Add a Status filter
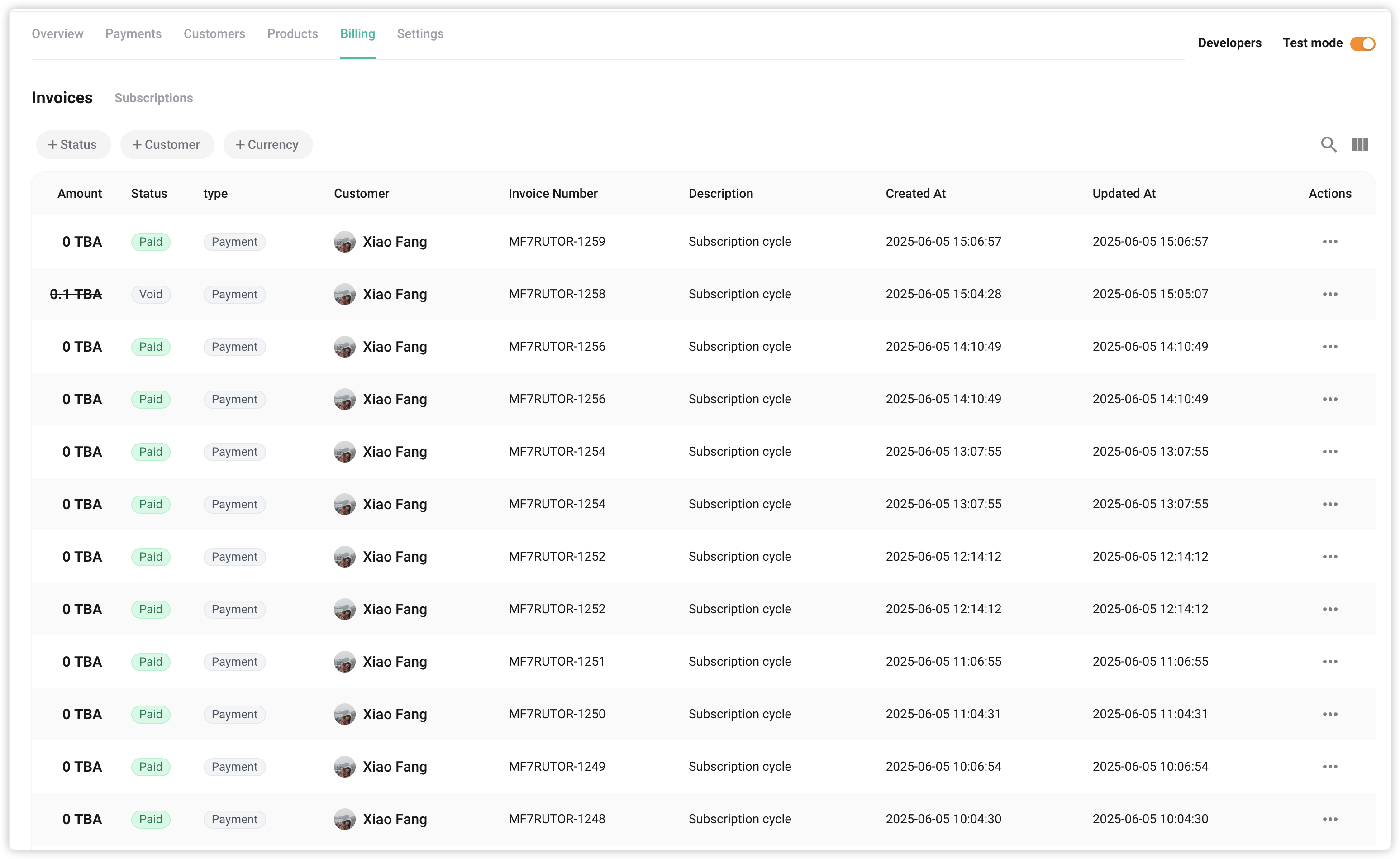Image resolution: width=1400 pixels, height=859 pixels. click(x=73, y=145)
